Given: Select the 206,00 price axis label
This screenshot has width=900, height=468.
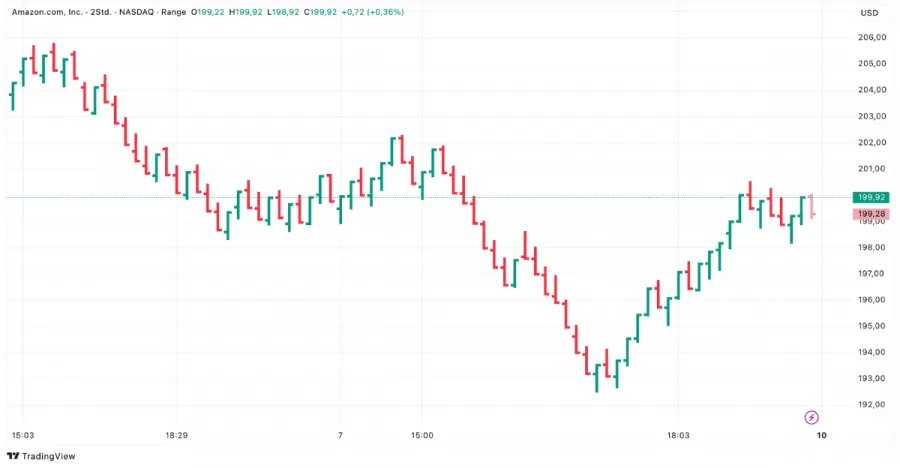Looking at the screenshot, I should click(872, 38).
